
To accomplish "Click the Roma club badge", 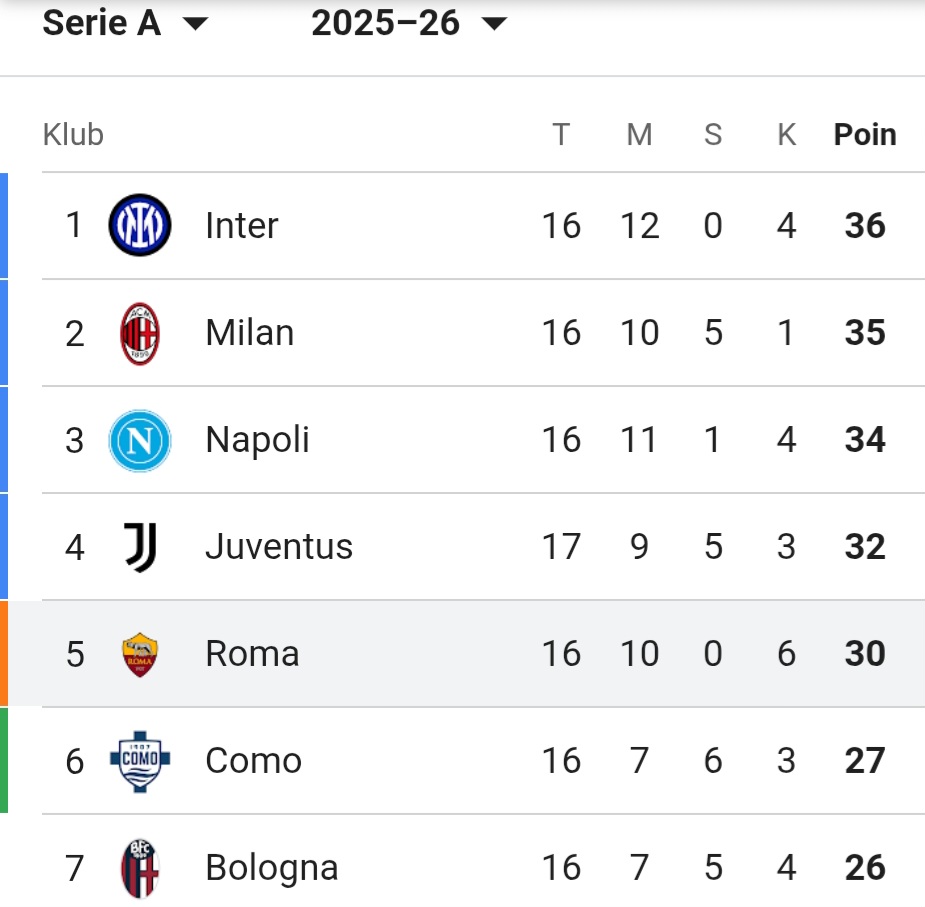I will tap(140, 653).
